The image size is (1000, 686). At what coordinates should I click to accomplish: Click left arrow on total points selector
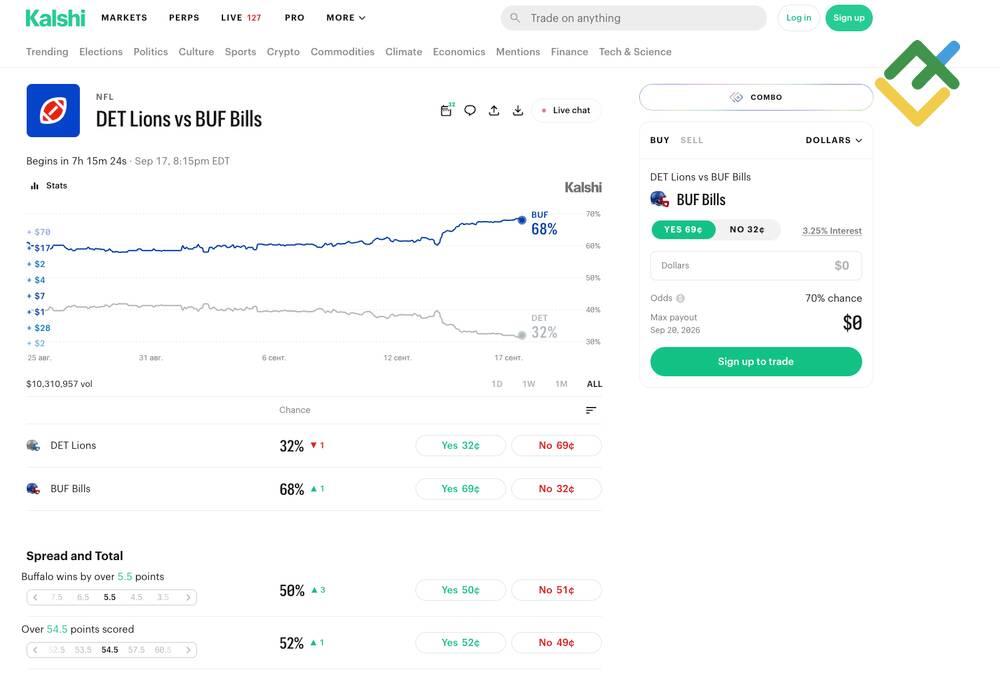[x=35, y=650]
